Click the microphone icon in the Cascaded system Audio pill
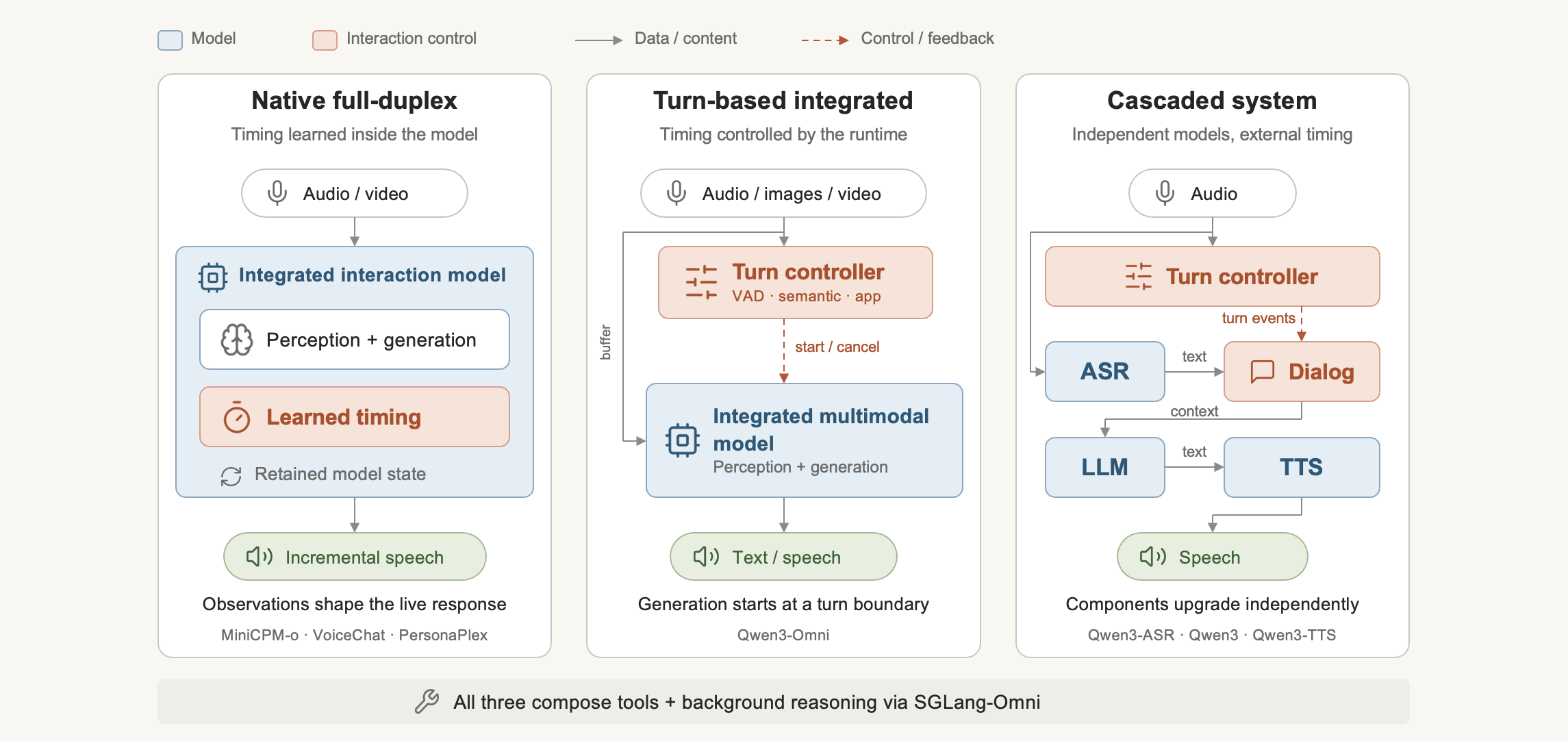 pyautogui.click(x=1165, y=193)
